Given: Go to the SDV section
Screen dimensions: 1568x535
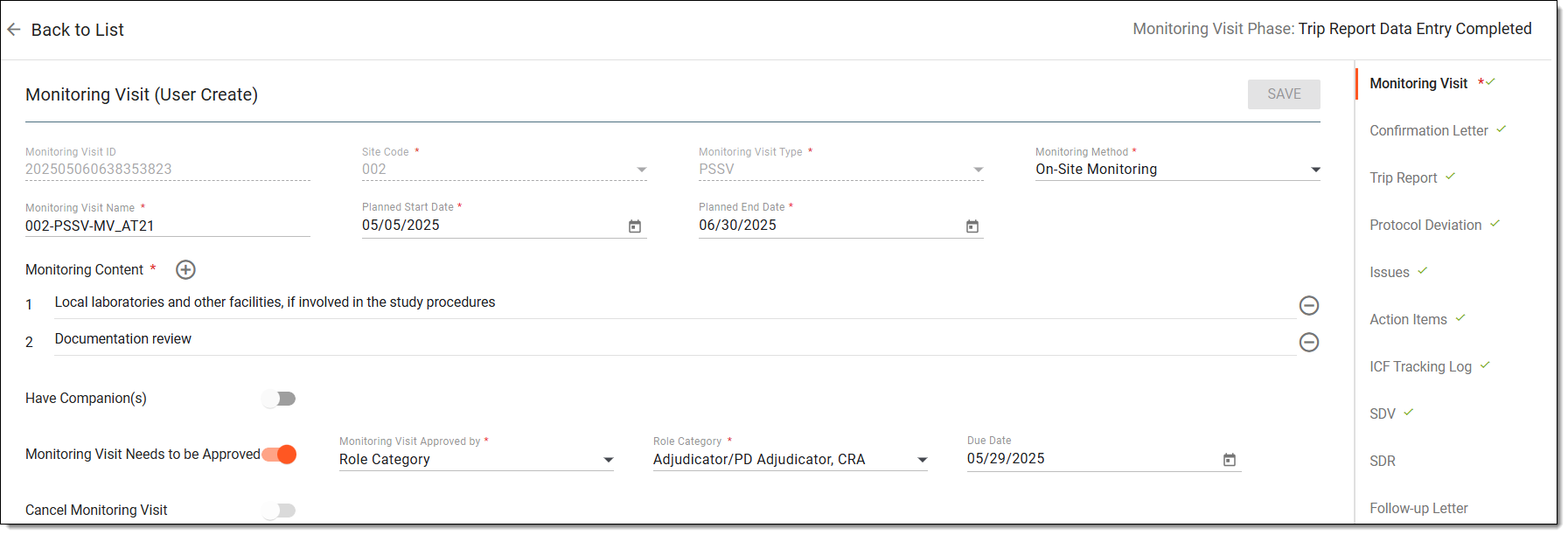Looking at the screenshot, I should click(1382, 413).
